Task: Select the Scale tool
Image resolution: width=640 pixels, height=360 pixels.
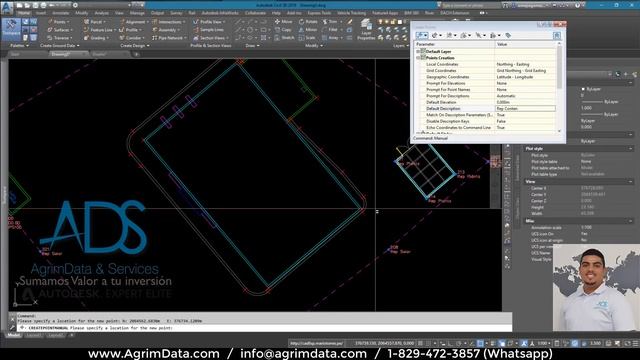Action: pyautogui.click(x=307, y=38)
